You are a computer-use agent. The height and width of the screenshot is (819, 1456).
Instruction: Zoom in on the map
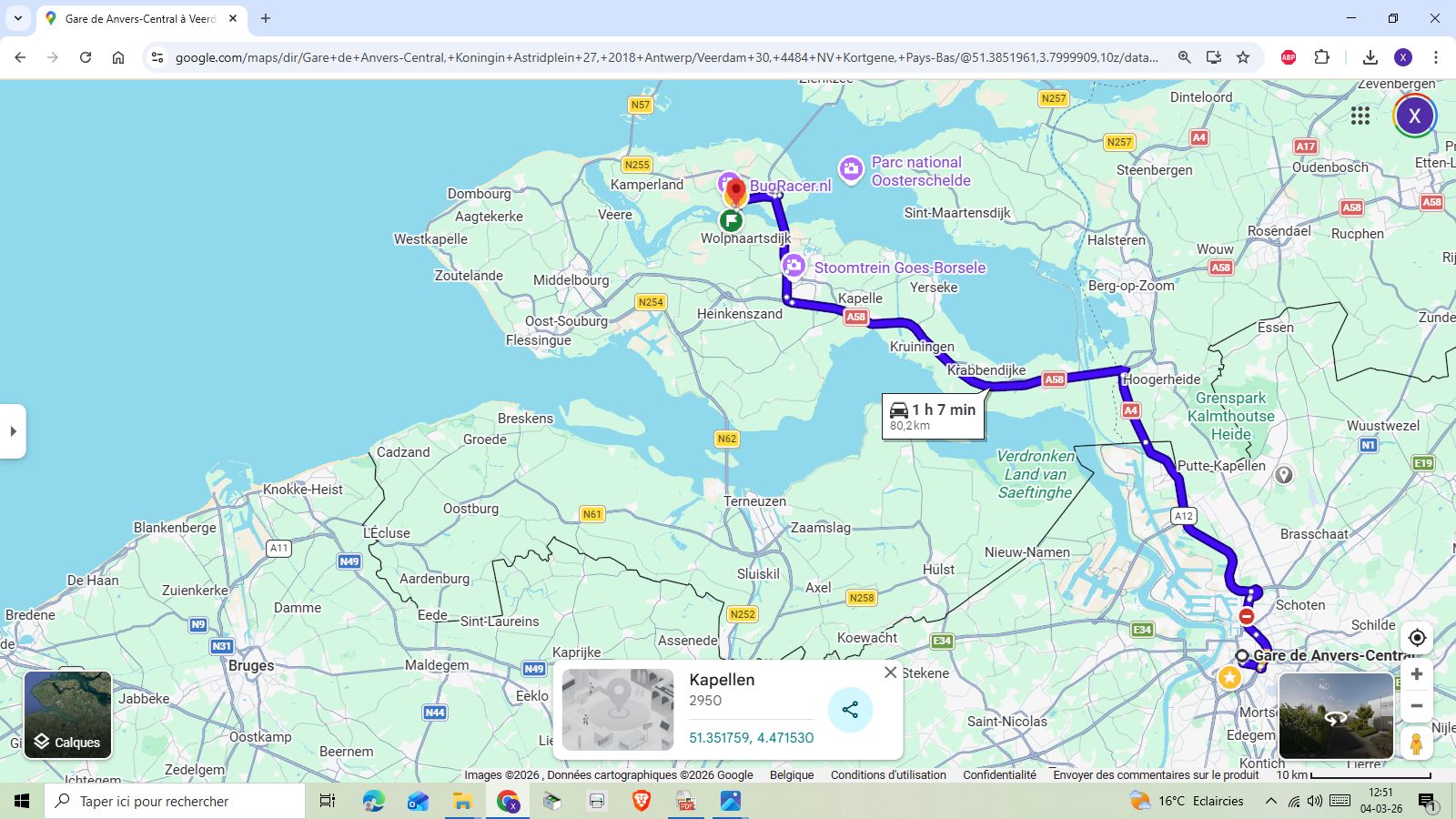point(1416,674)
